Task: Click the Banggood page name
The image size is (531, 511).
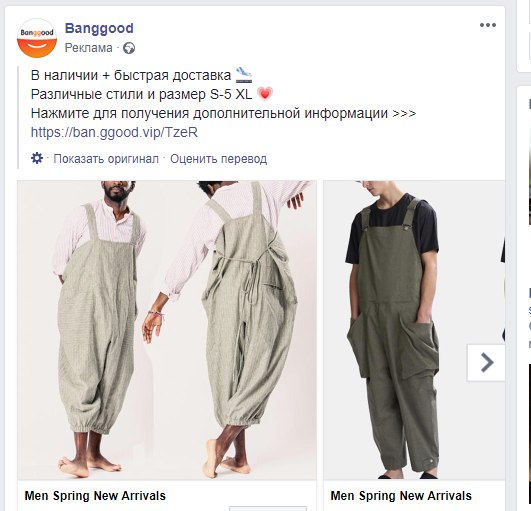Action: click(x=99, y=28)
